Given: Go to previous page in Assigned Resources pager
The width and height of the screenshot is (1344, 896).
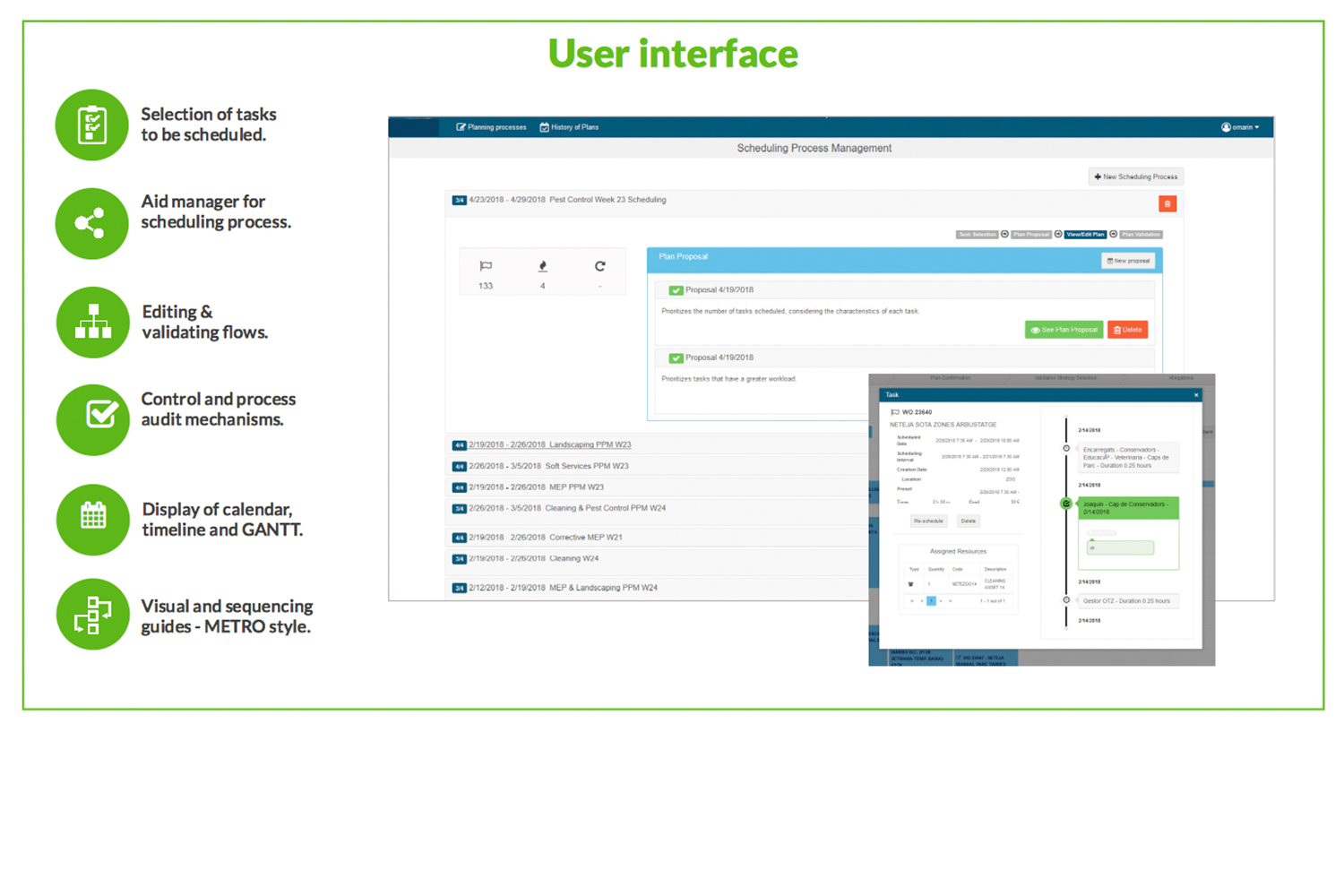Looking at the screenshot, I should (x=922, y=601).
